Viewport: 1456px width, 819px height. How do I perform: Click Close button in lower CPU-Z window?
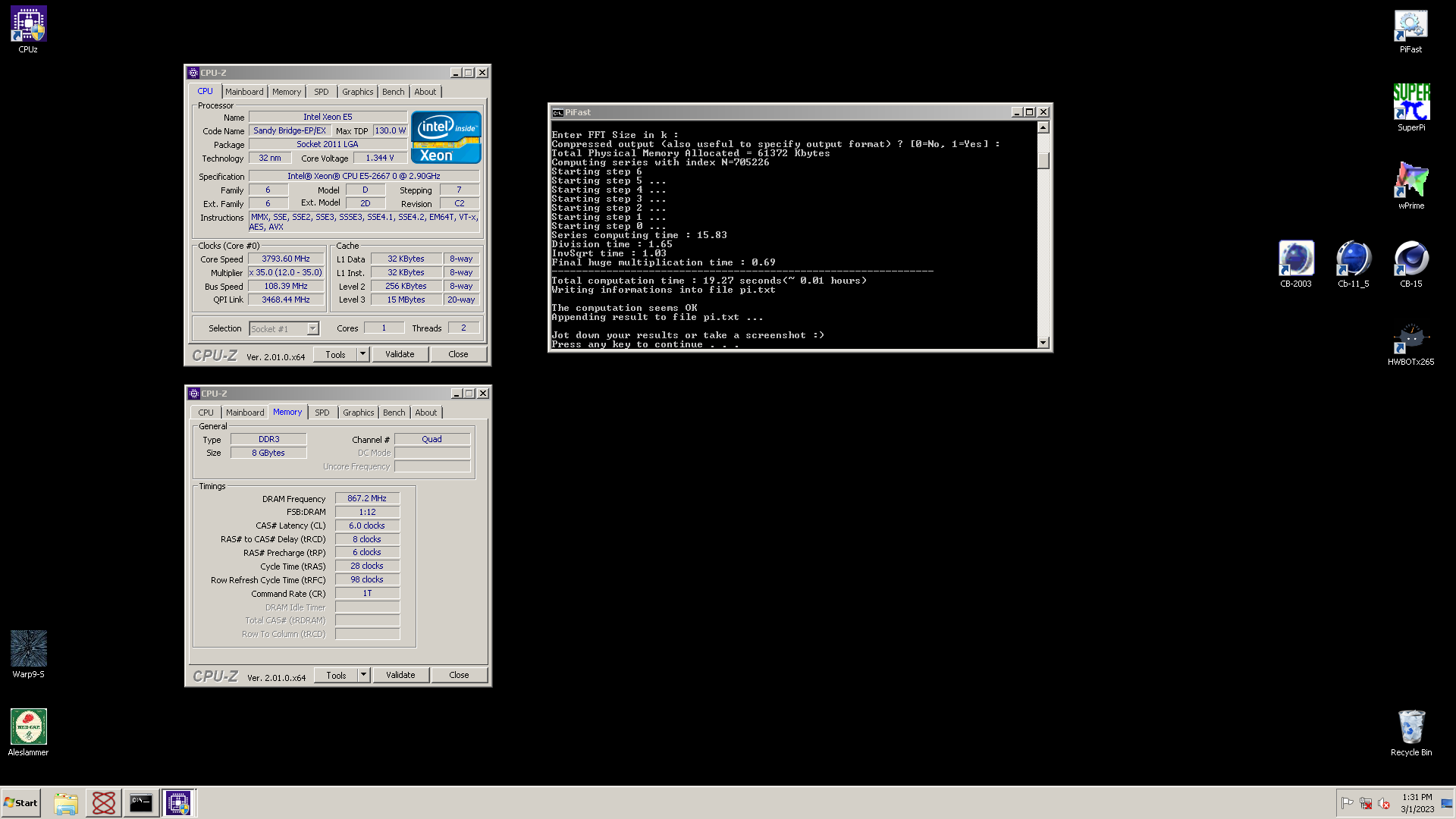(x=459, y=675)
